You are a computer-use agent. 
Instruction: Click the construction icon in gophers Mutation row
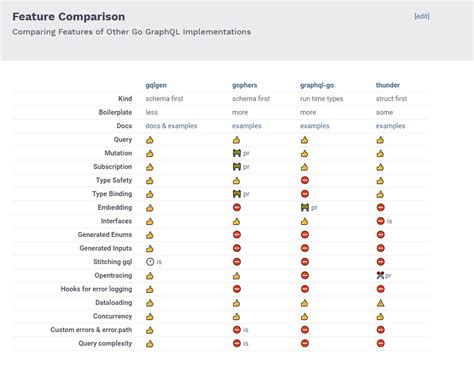point(237,153)
